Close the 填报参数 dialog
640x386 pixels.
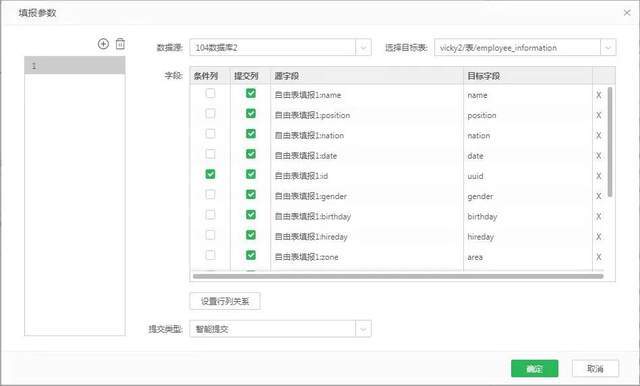click(x=627, y=13)
